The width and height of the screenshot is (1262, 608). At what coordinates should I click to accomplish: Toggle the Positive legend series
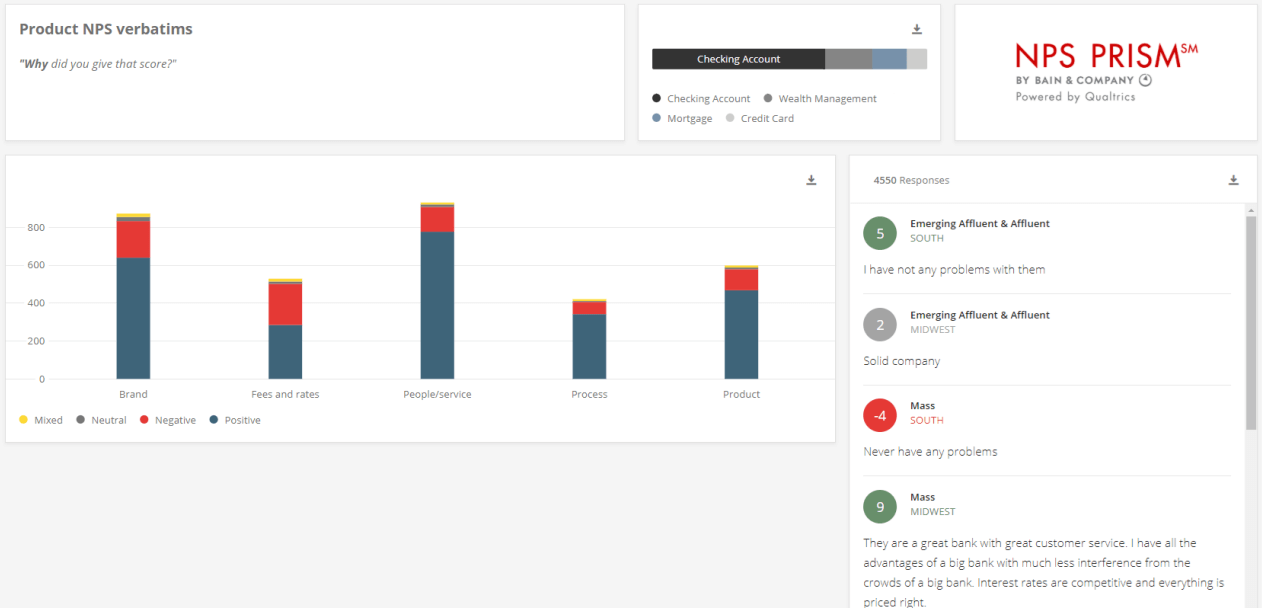[234, 420]
